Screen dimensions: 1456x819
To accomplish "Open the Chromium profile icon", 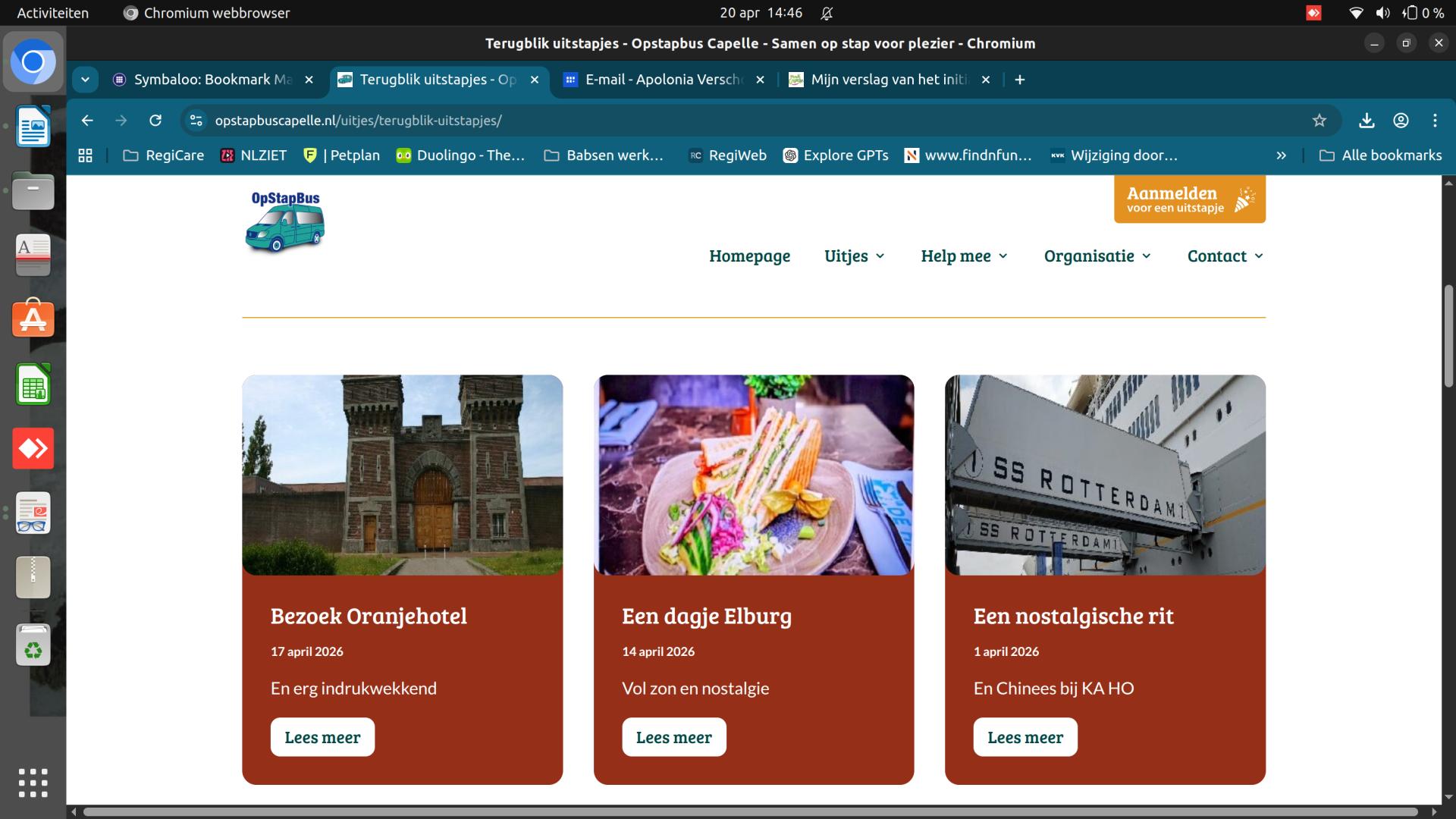I will tap(1401, 121).
